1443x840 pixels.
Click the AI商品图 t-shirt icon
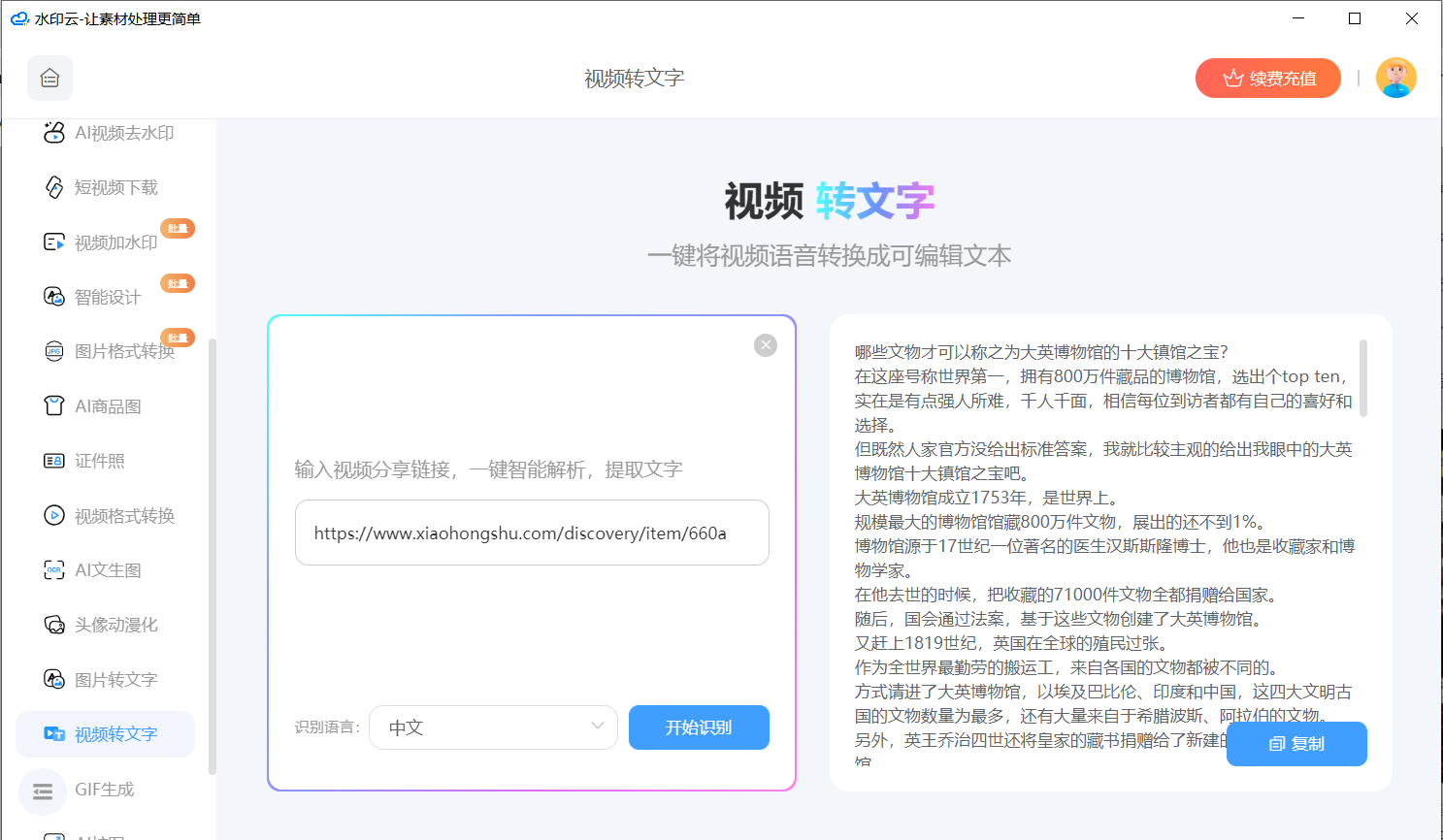pos(54,406)
